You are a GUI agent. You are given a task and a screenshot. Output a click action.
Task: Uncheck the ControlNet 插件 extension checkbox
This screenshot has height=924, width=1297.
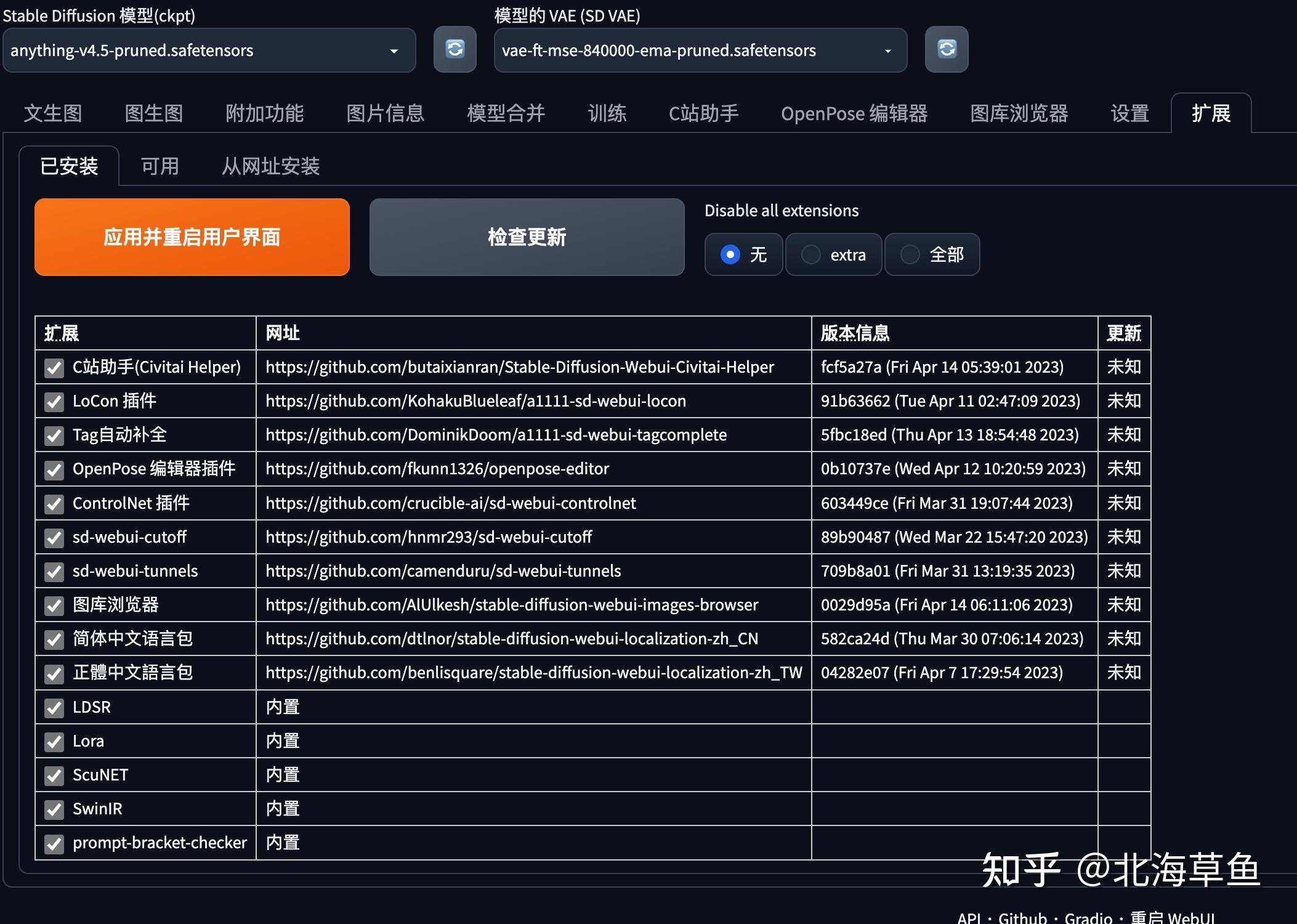(54, 505)
